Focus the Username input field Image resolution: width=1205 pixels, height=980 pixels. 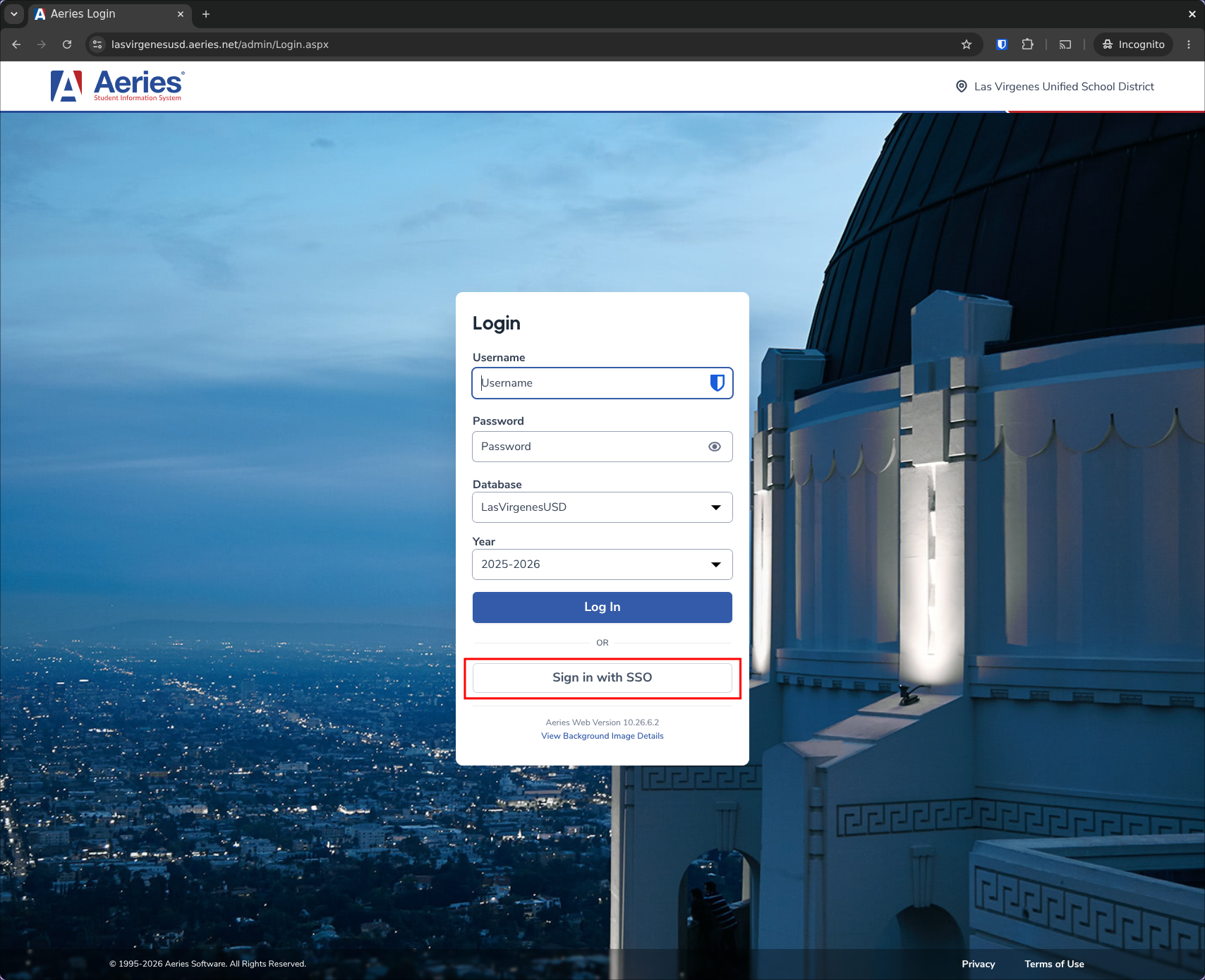click(x=602, y=383)
